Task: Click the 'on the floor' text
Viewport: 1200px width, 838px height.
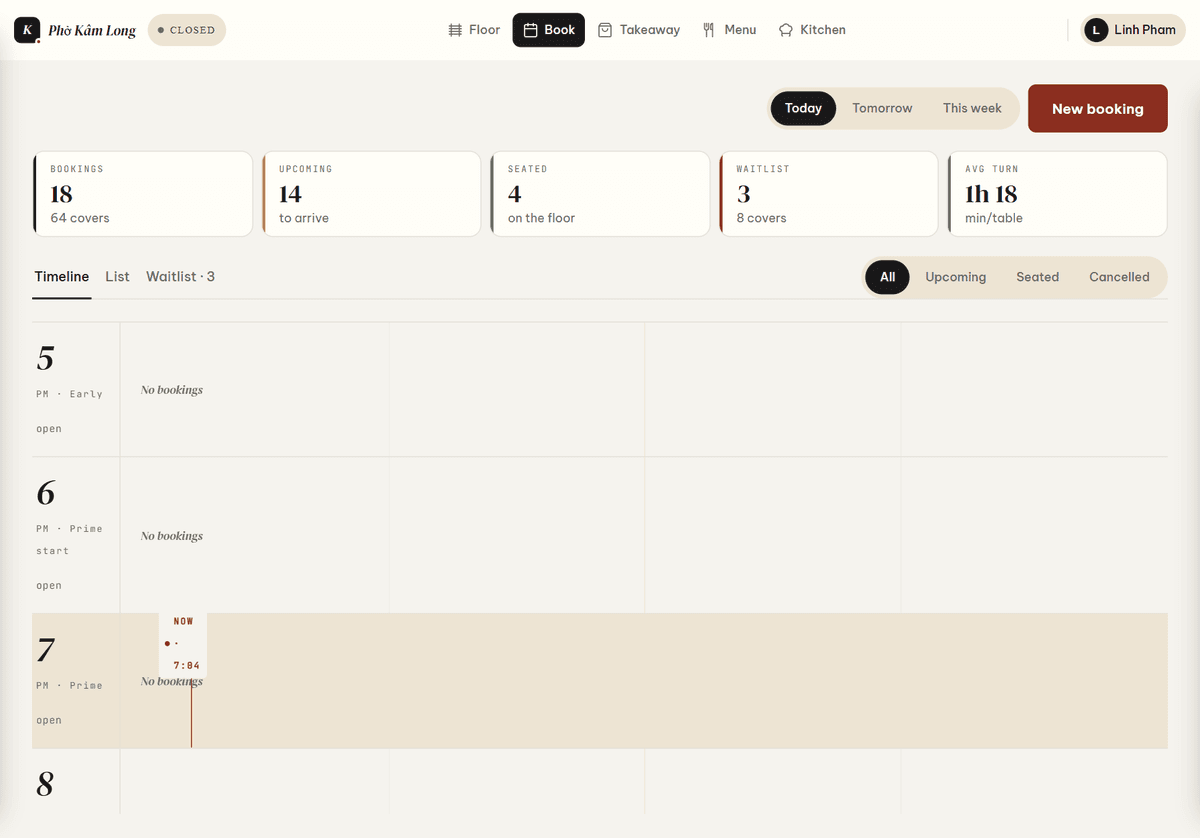Action: pos(541,218)
